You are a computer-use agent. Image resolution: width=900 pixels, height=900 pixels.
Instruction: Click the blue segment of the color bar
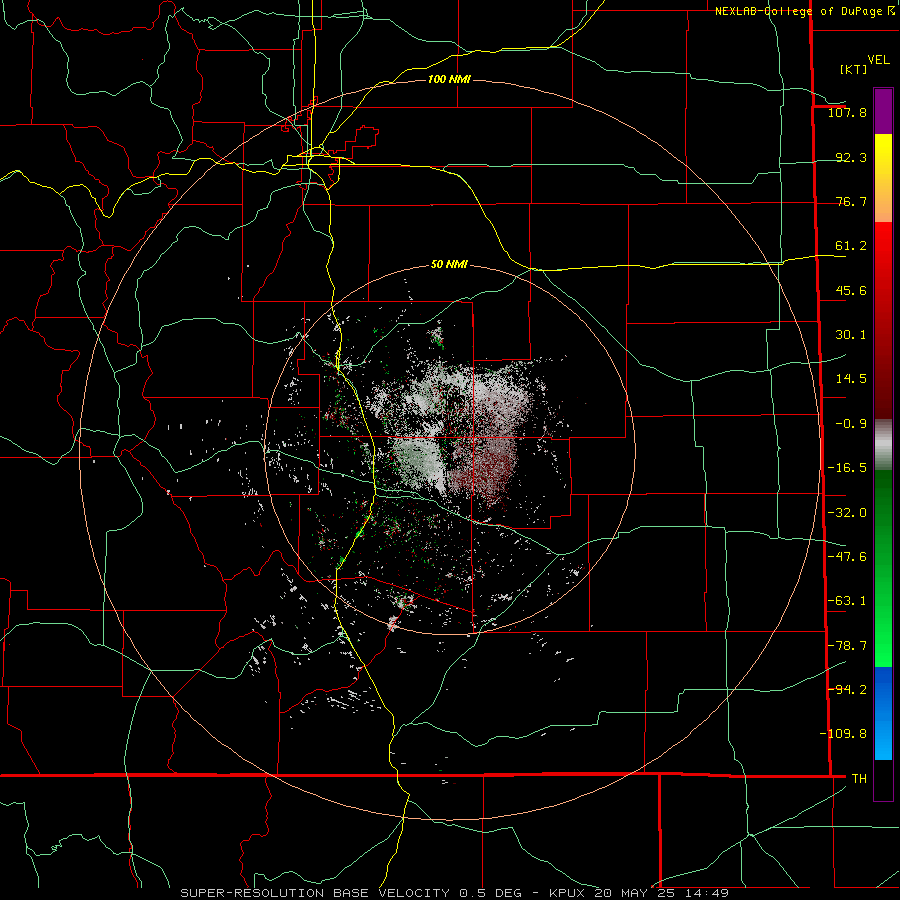pyautogui.click(x=883, y=713)
